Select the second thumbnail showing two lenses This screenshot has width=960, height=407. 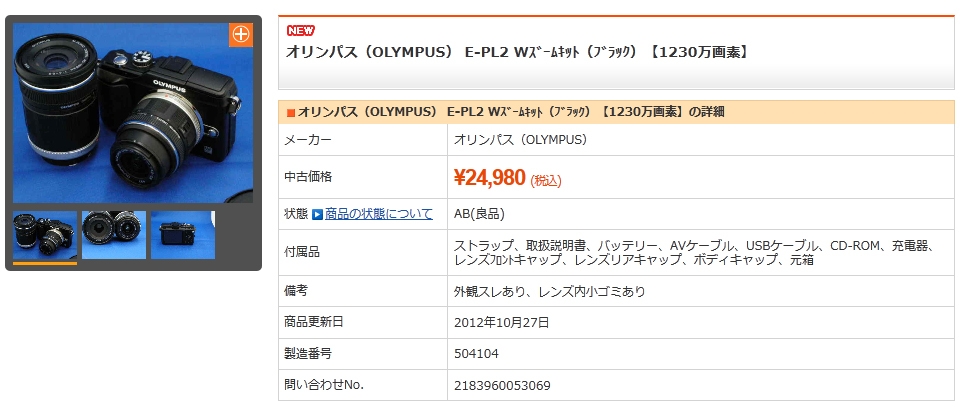pyautogui.click(x=114, y=235)
